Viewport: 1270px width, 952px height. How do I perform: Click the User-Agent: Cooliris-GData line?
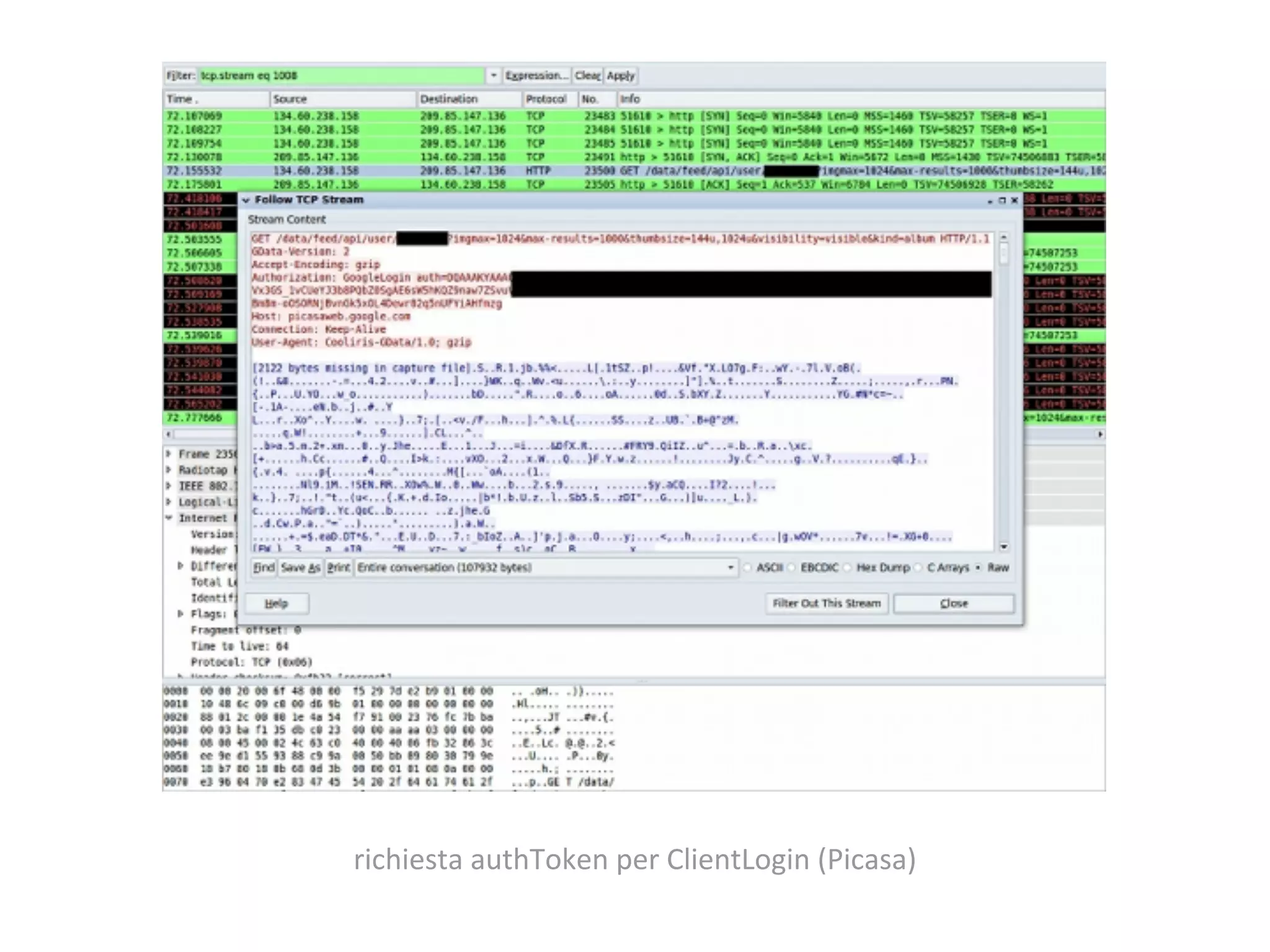click(362, 343)
